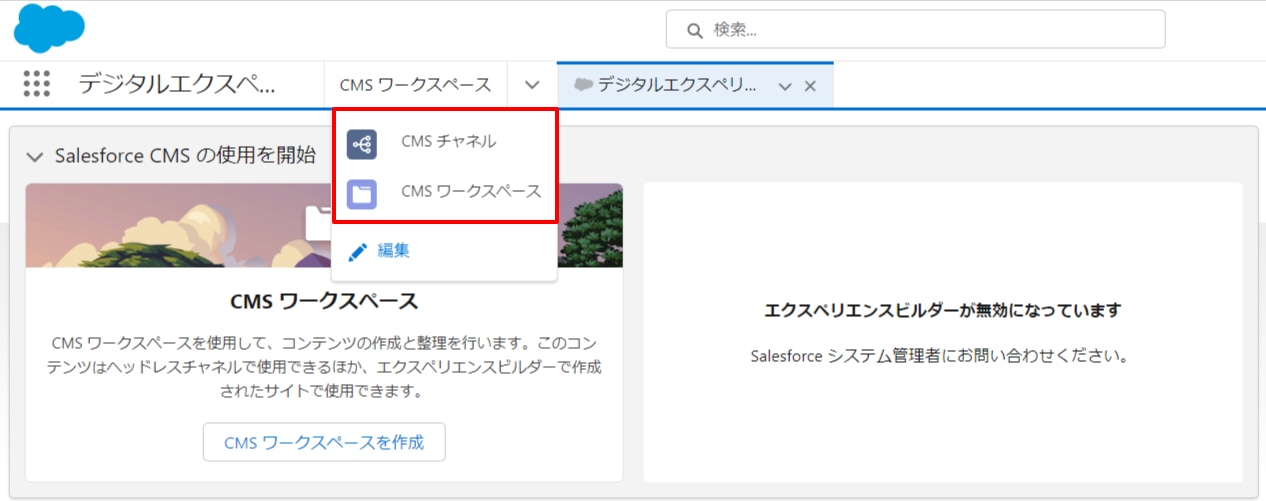Click the pencil icon beside 編集
The image size is (1266, 501).
[358, 251]
